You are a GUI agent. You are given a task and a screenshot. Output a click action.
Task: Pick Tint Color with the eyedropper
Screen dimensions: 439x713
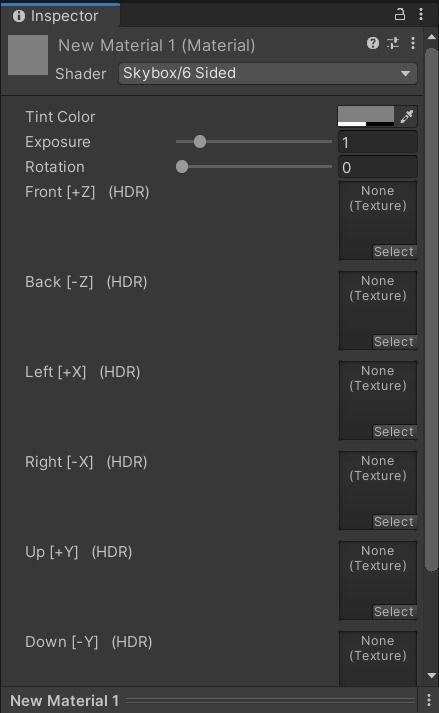[406, 116]
